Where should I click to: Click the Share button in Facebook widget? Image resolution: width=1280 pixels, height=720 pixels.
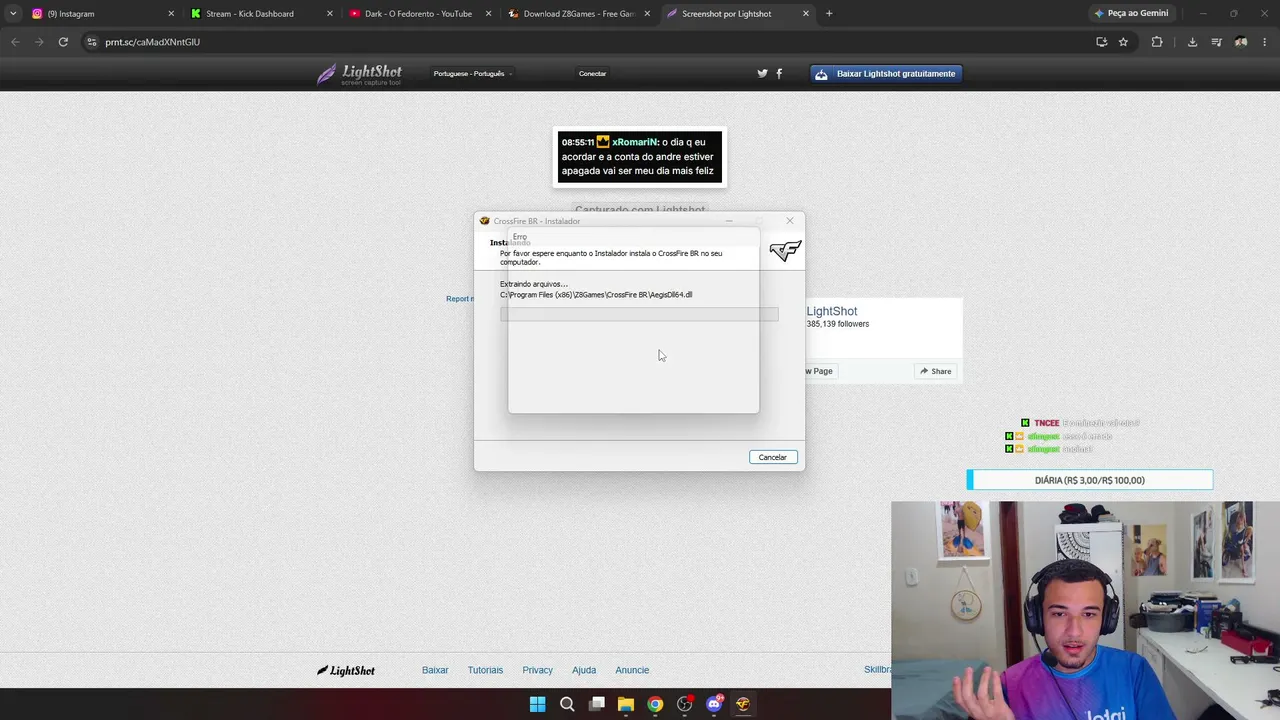click(x=936, y=371)
